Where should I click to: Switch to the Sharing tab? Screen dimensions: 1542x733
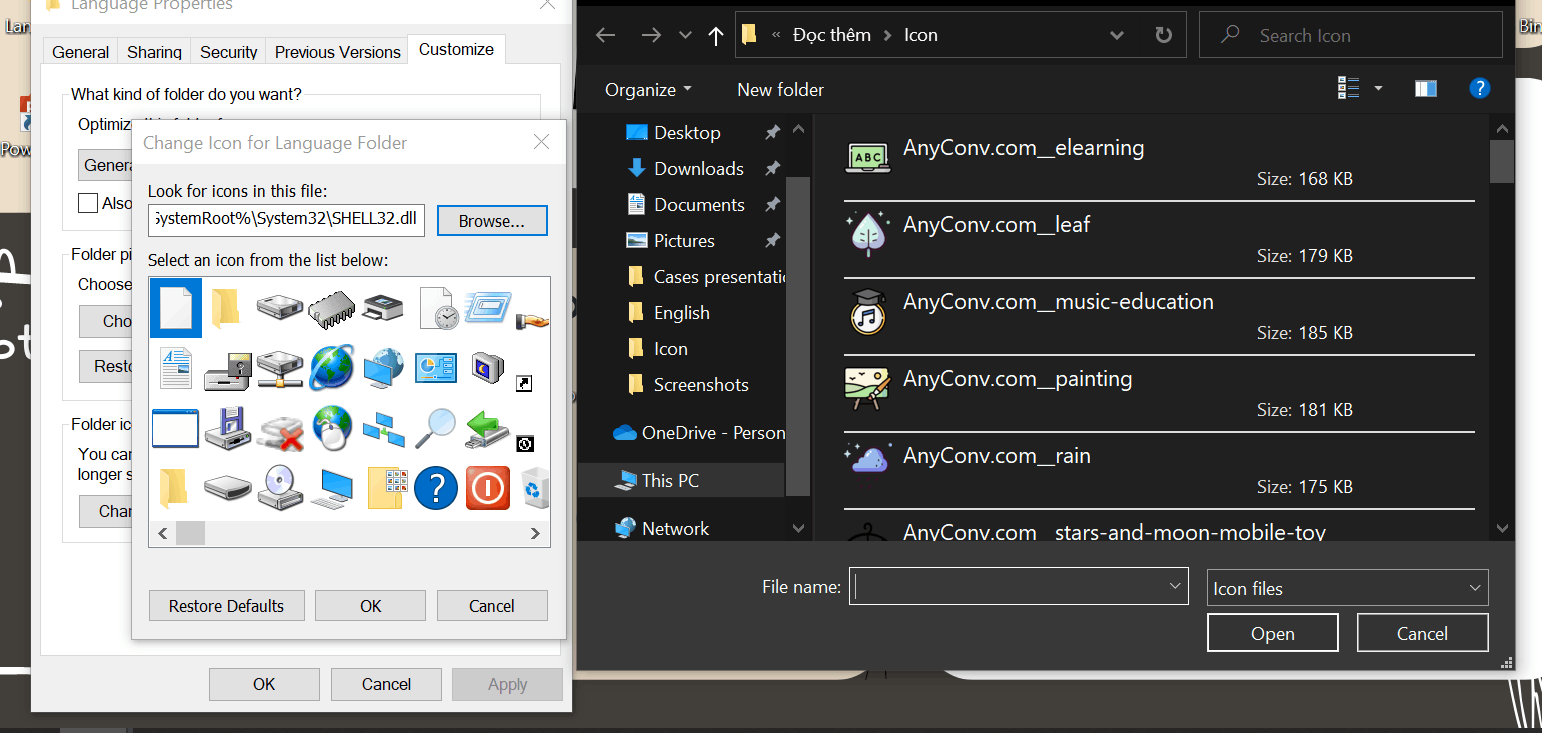point(153,52)
